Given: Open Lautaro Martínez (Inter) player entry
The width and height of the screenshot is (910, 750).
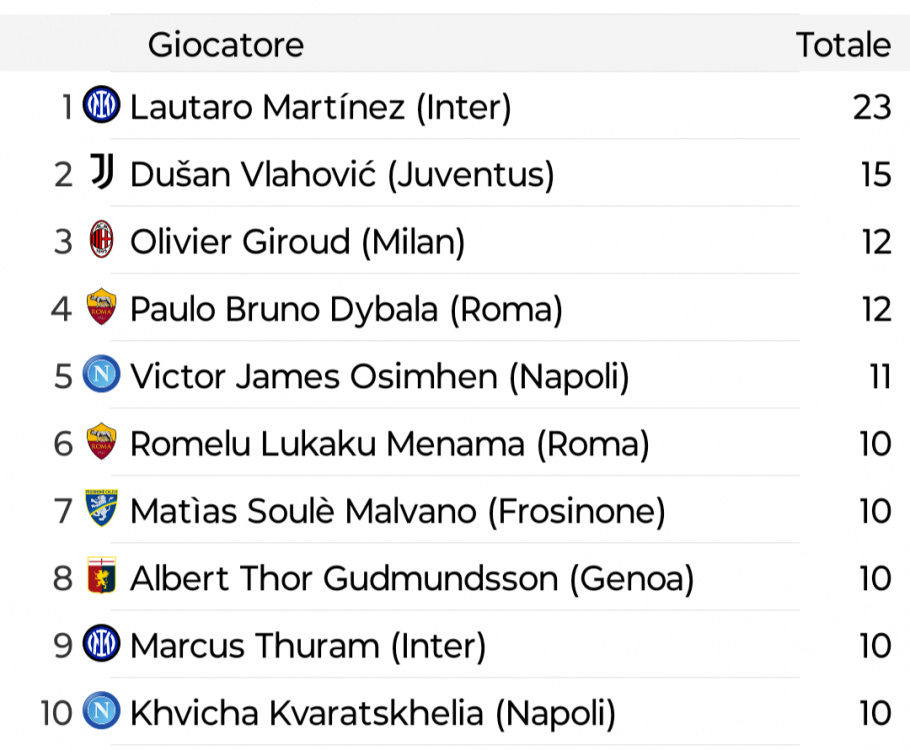Looking at the screenshot, I should tap(320, 107).
